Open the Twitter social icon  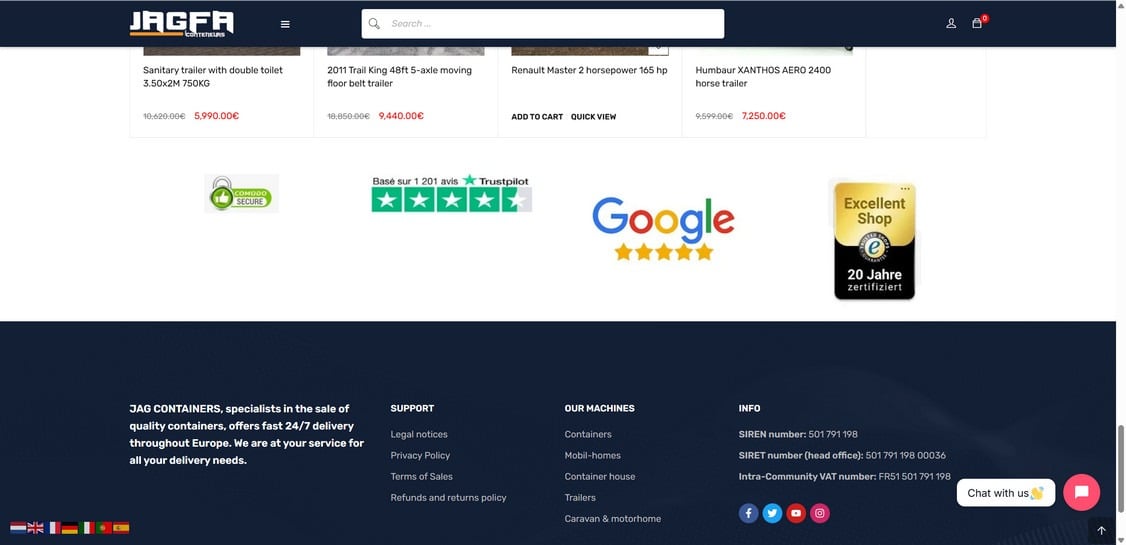772,513
